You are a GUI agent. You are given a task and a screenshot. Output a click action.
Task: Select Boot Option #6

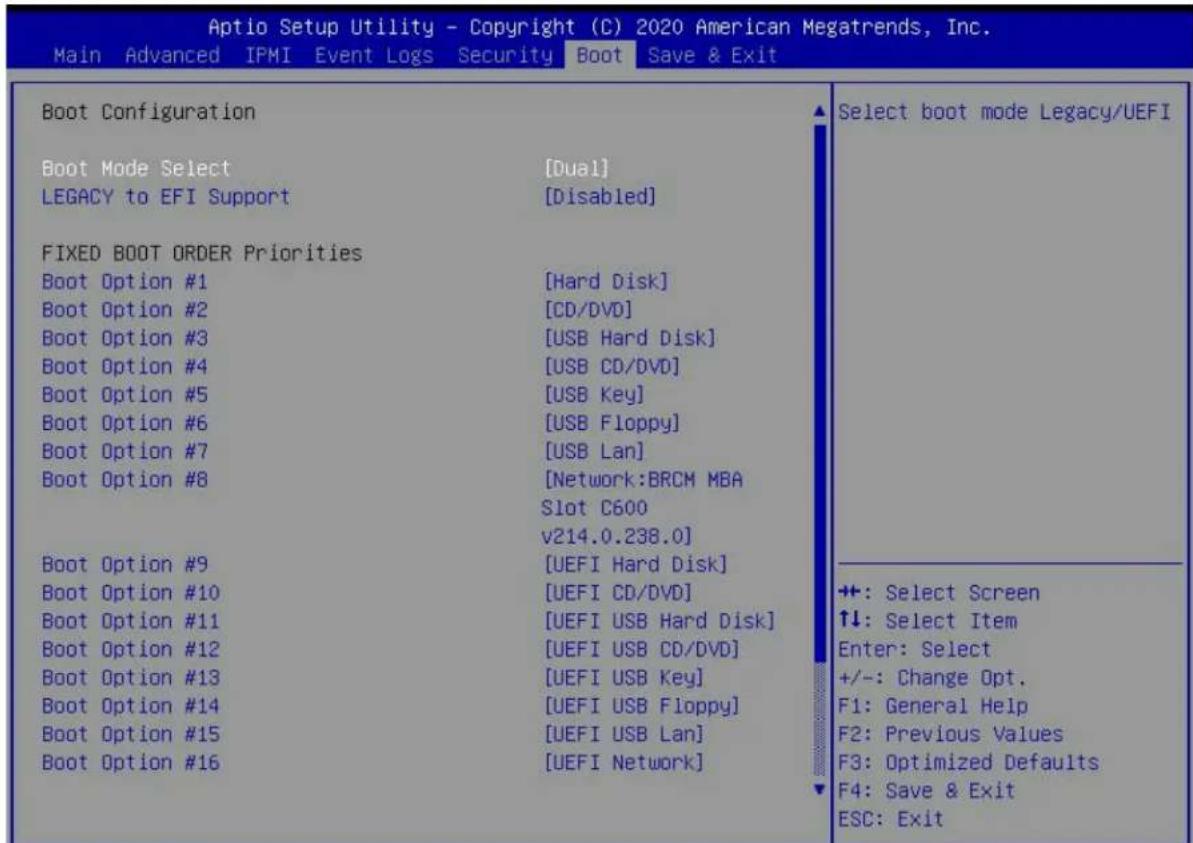click(124, 423)
